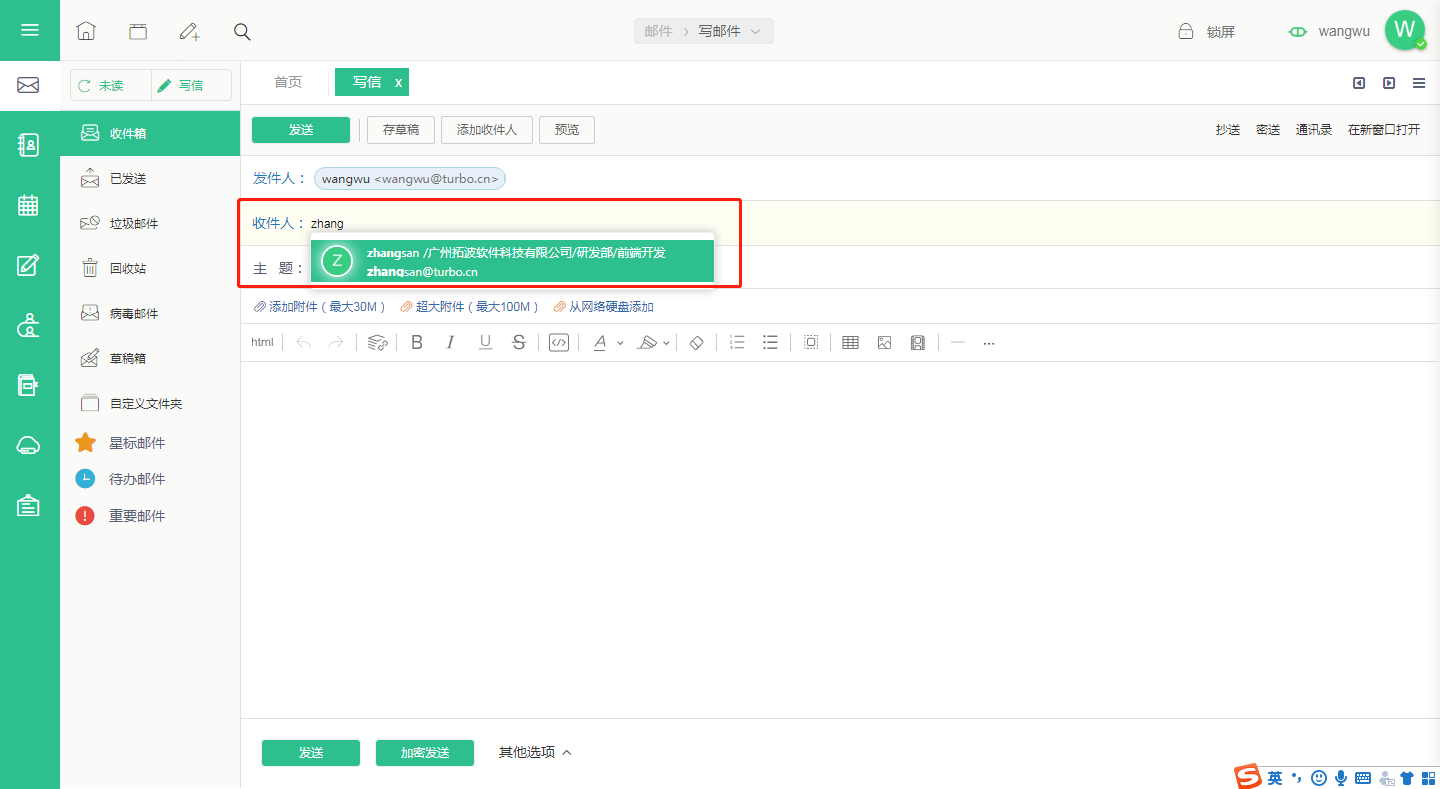Switch editor to html source mode
The height and width of the screenshot is (789, 1440).
point(262,342)
